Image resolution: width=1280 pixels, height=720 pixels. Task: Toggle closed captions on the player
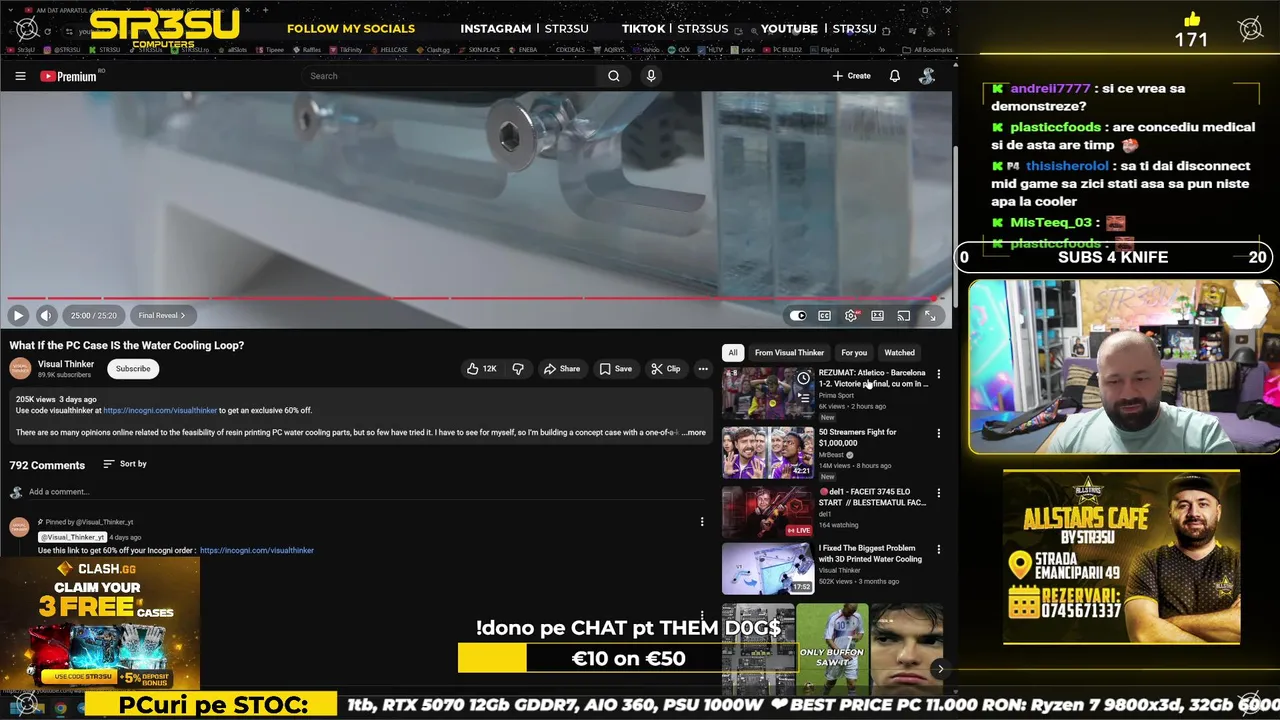click(x=824, y=315)
